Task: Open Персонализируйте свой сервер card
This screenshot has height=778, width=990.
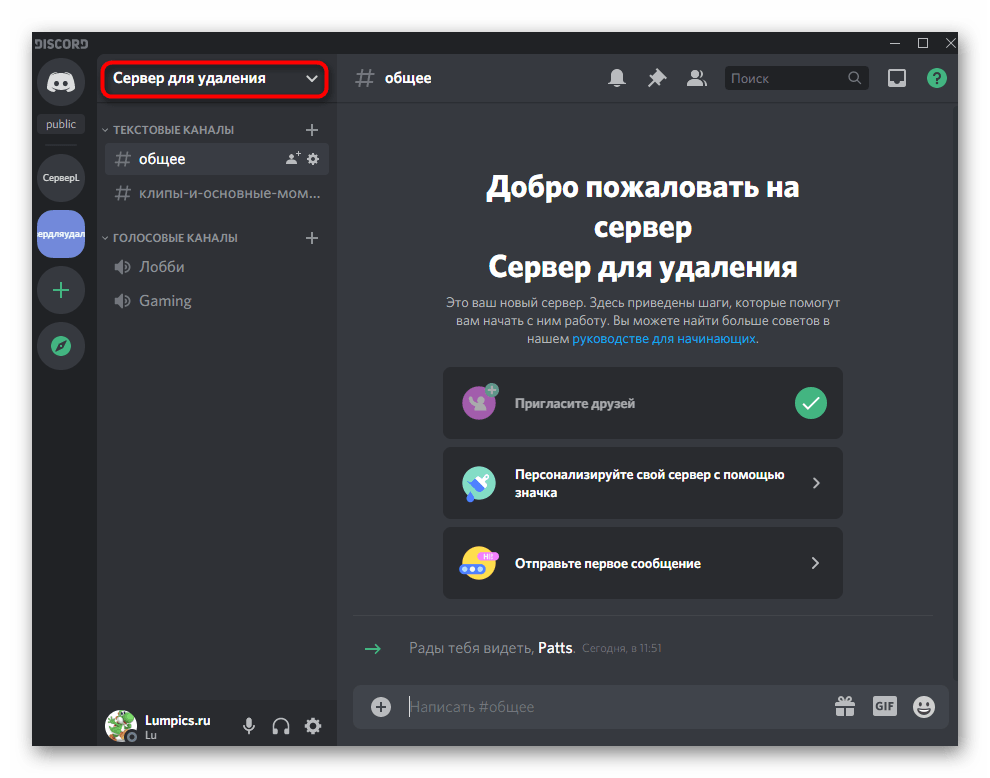Action: 643,483
